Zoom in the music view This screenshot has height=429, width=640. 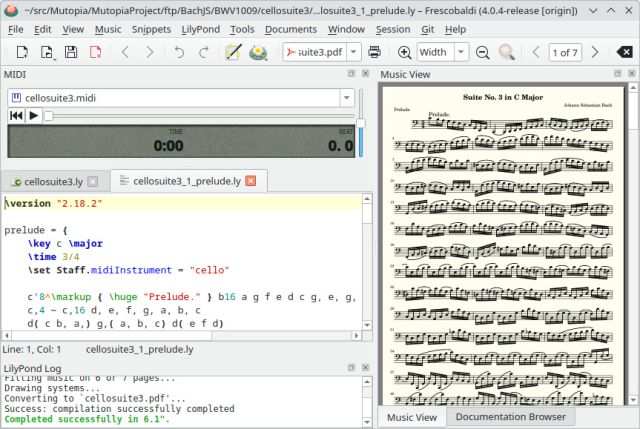[x=404, y=52]
